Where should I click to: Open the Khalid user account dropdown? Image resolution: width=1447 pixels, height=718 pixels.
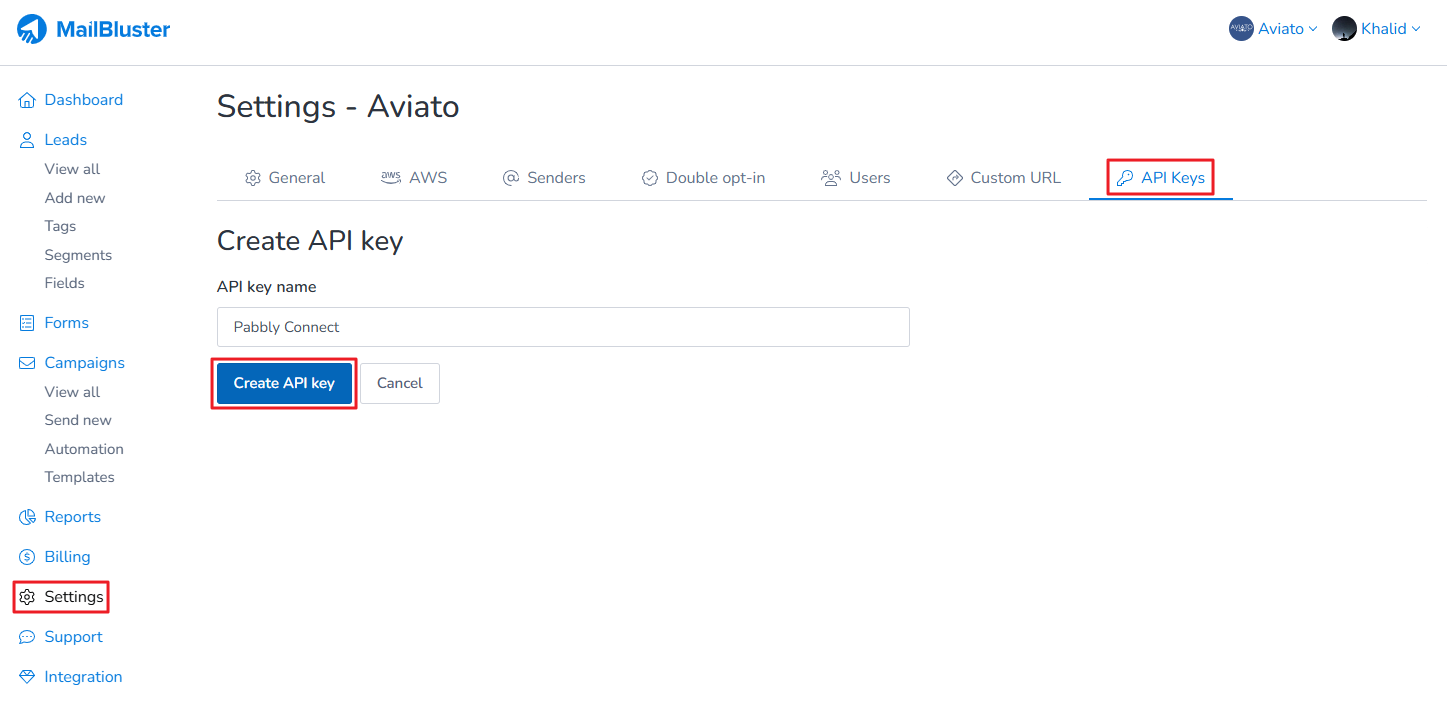point(1376,29)
